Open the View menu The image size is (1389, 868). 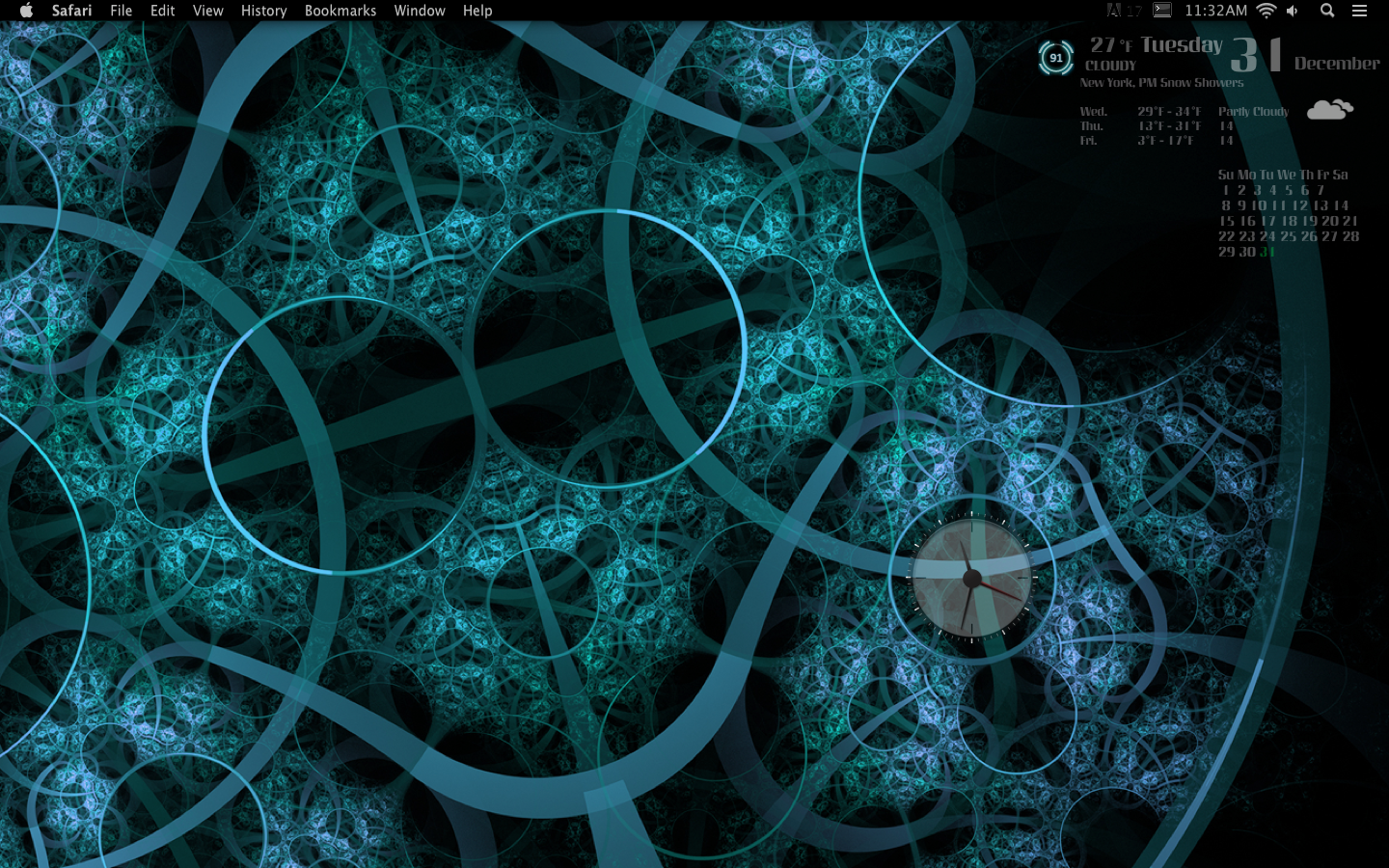click(207, 11)
